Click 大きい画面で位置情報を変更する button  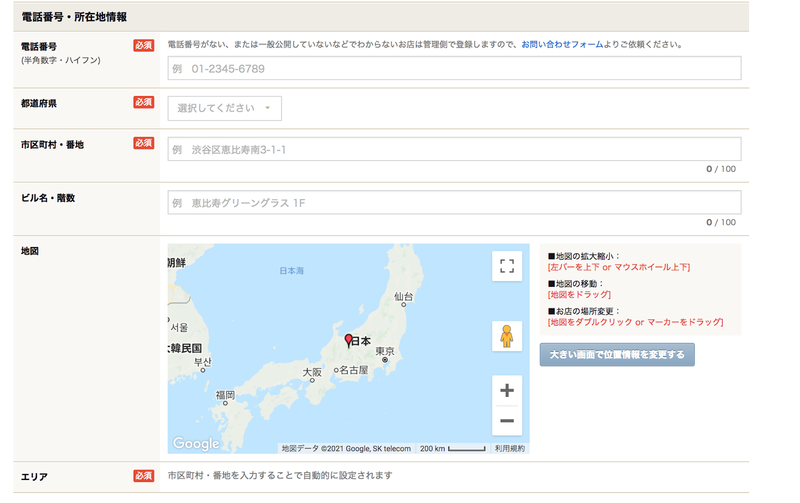click(617, 355)
